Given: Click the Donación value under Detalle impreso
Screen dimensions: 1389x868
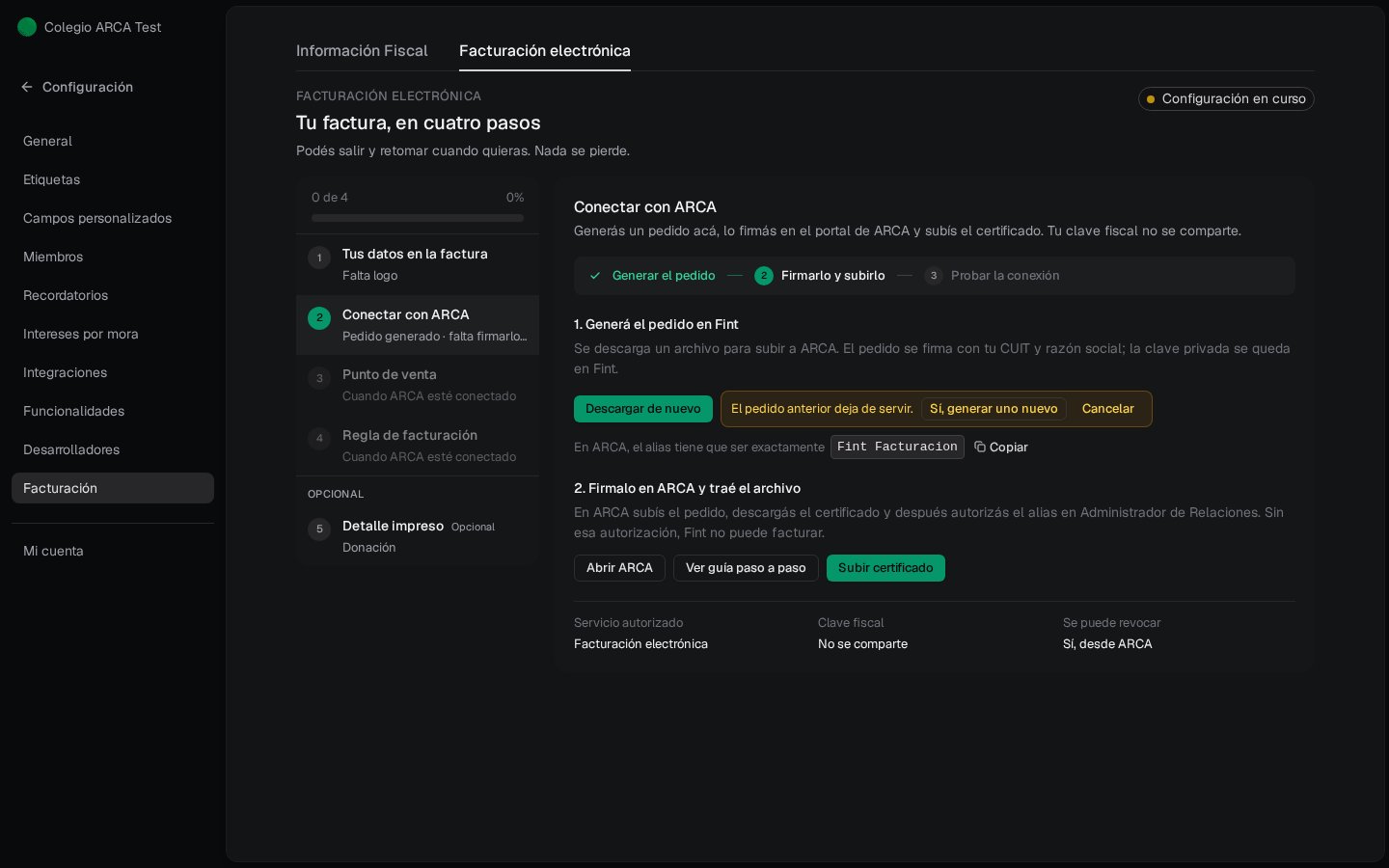Looking at the screenshot, I should [x=368, y=548].
